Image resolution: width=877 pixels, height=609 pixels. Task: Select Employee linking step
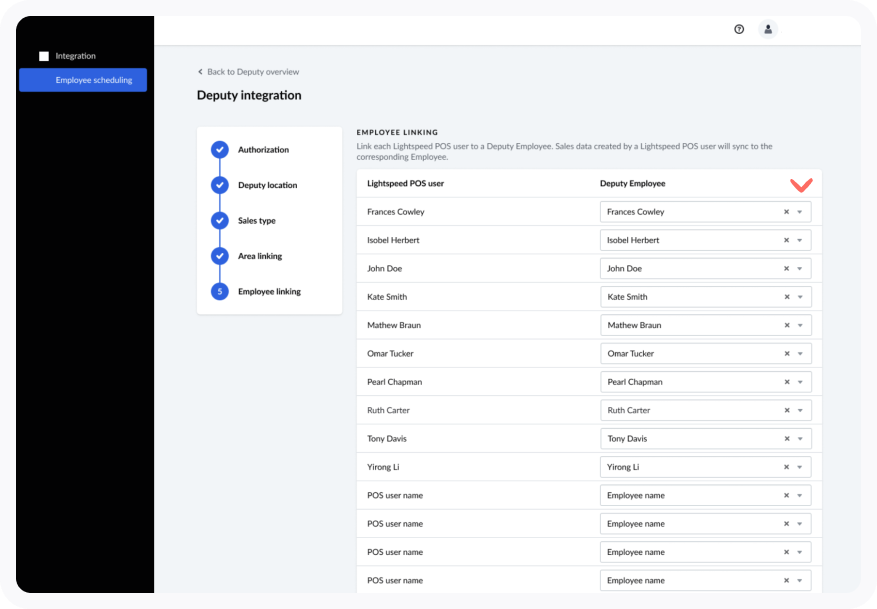pyautogui.click(x=269, y=291)
